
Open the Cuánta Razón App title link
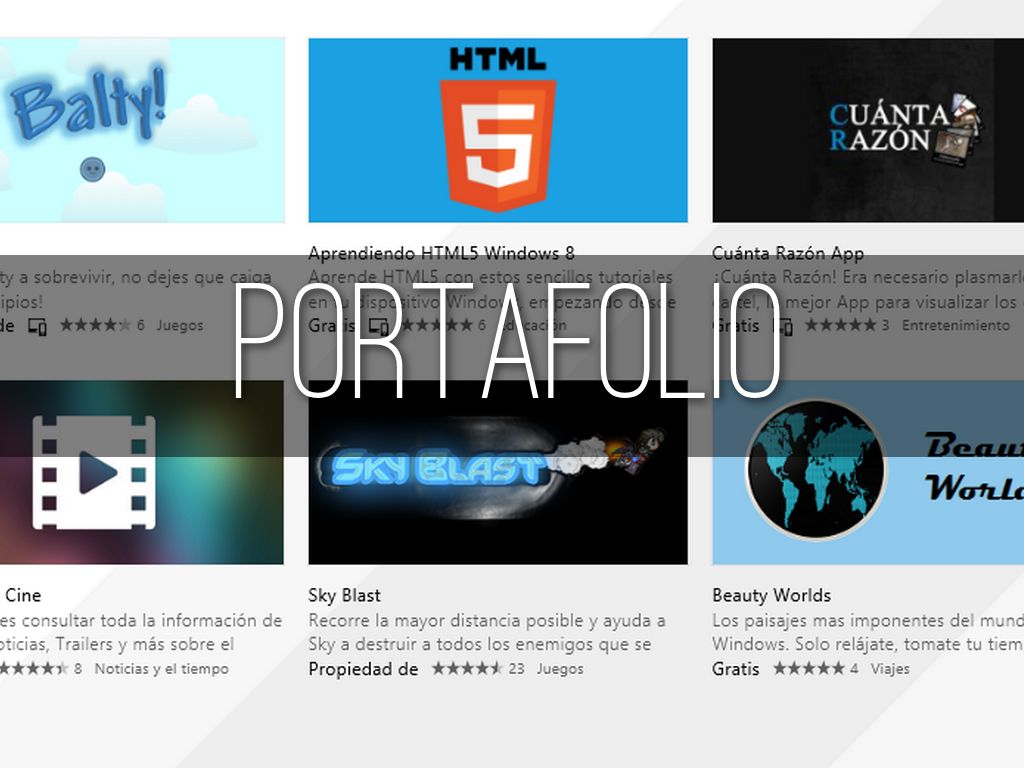pyautogui.click(x=787, y=253)
